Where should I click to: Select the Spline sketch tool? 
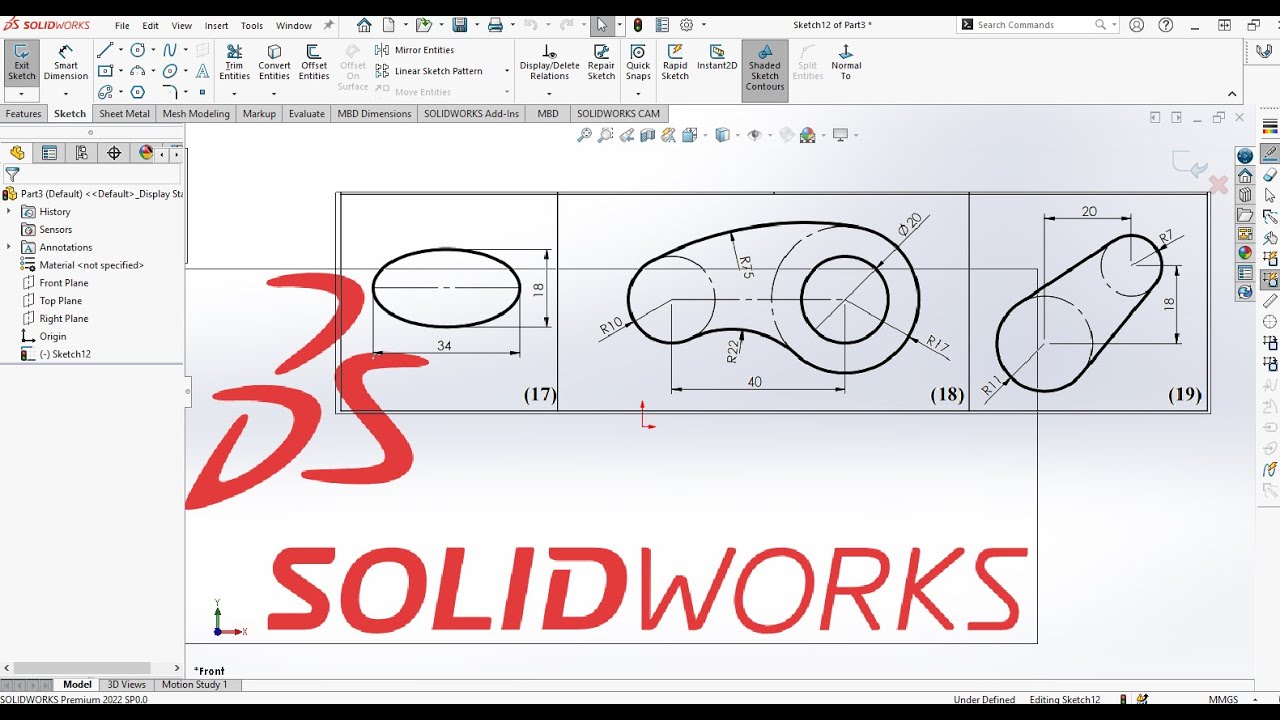pyautogui.click(x=170, y=50)
